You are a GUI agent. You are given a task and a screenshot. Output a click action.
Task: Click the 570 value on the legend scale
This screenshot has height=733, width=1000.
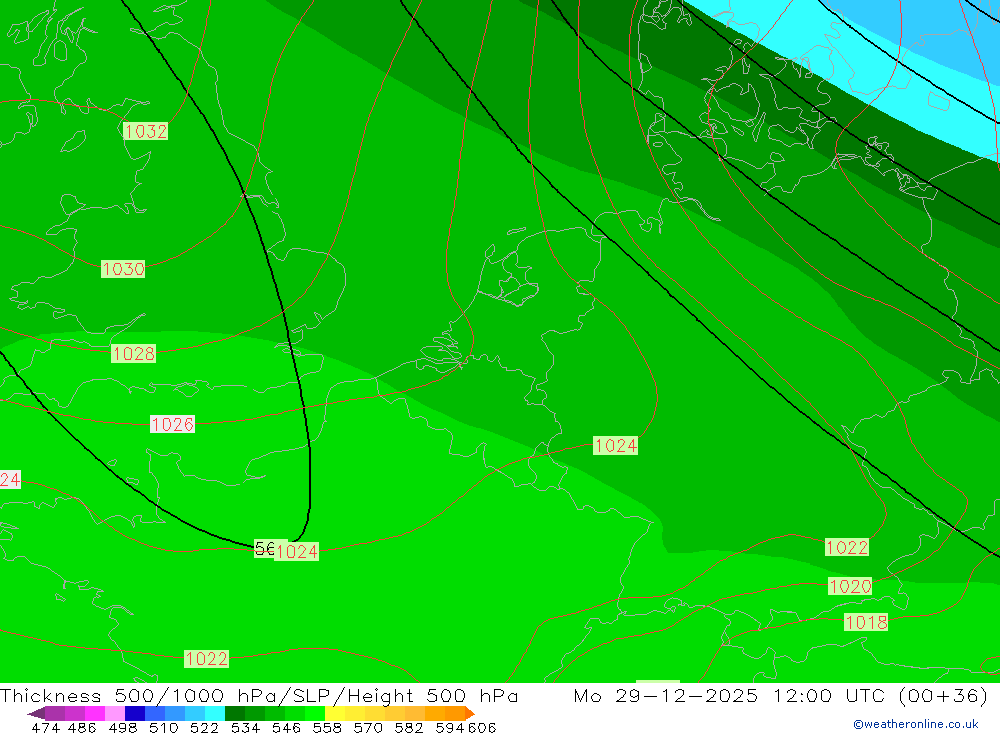coord(368,728)
